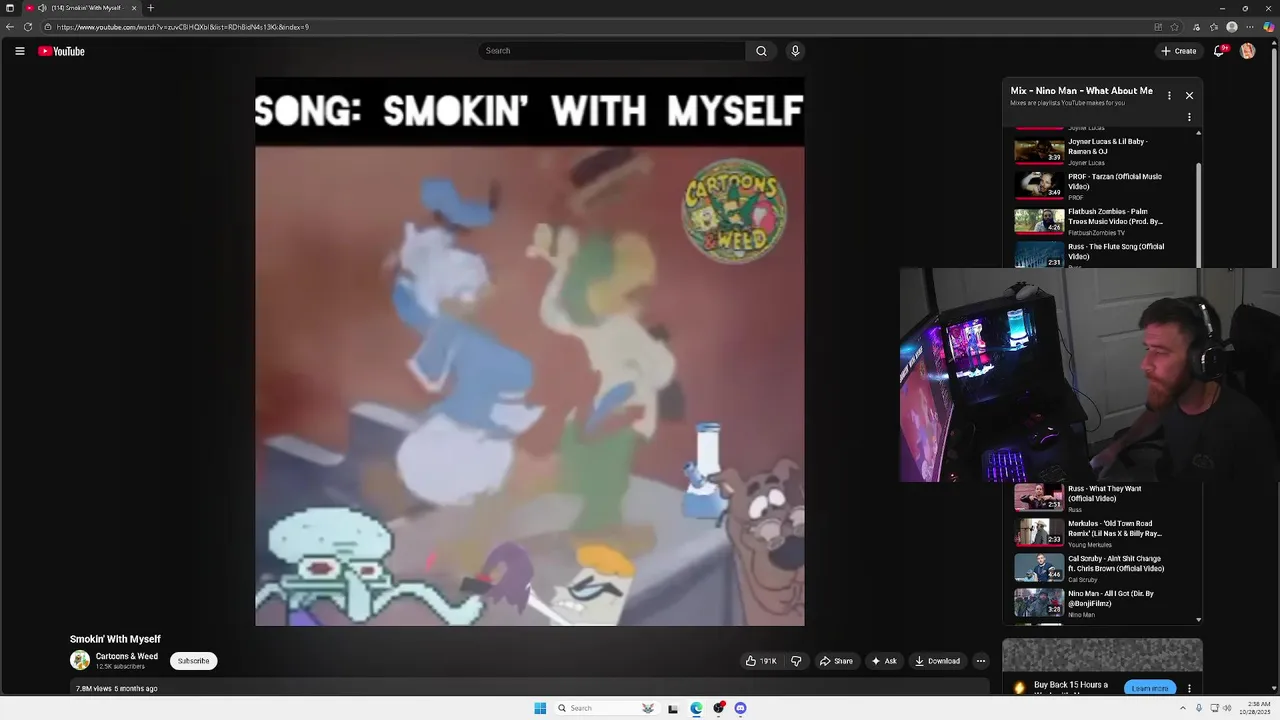Open the Cartoons & Weed channel avatar

coord(80,660)
